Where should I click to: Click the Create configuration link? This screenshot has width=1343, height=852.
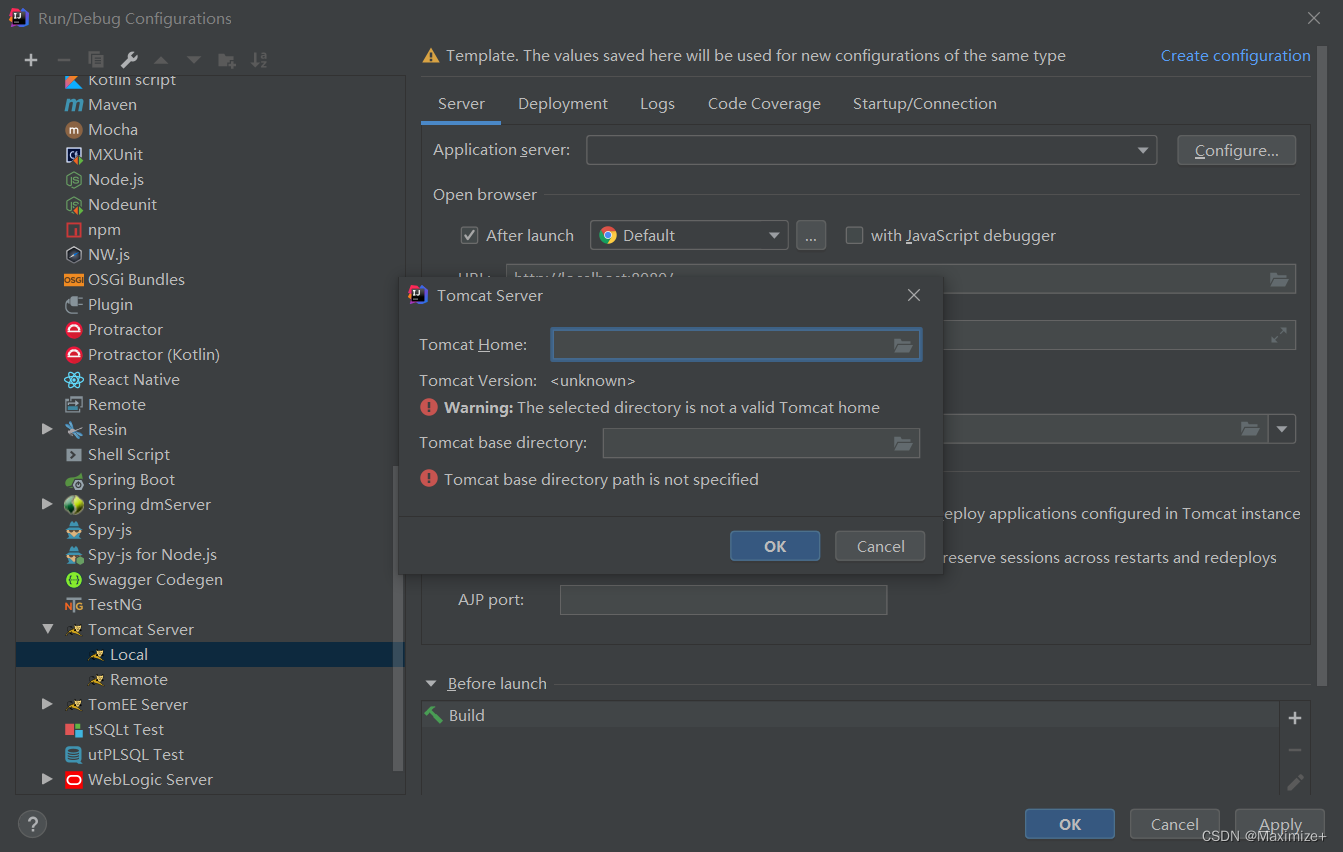tap(1235, 56)
